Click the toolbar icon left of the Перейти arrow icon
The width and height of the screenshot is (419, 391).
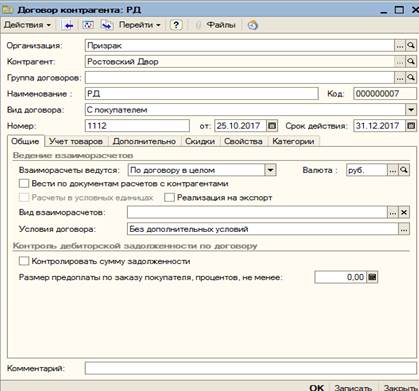point(88,25)
